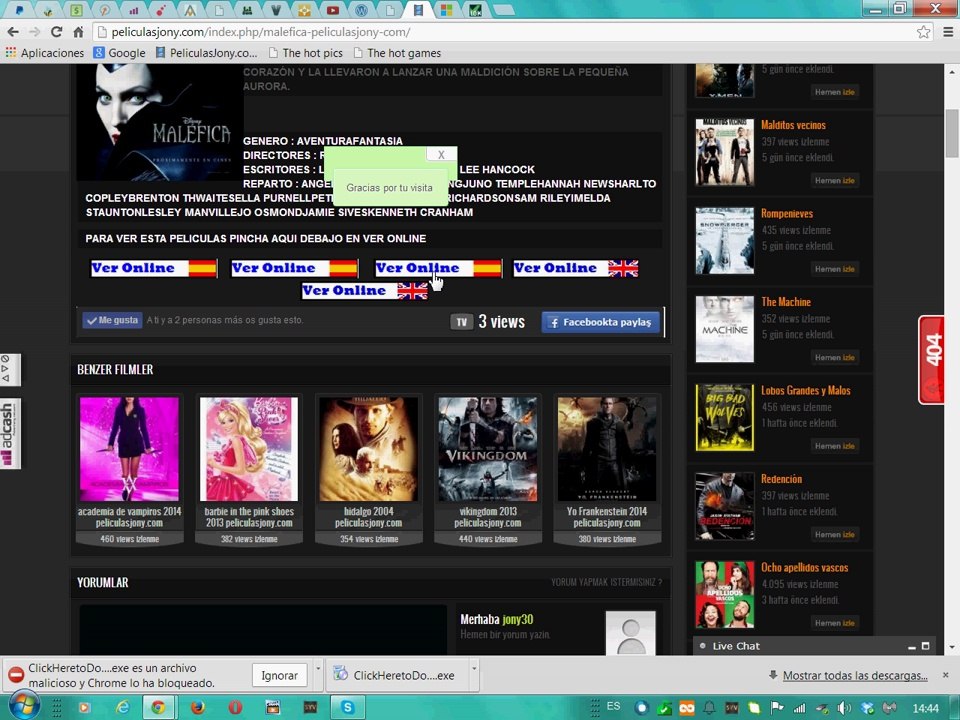Switch to the bar-chart icon tab

click(133, 10)
